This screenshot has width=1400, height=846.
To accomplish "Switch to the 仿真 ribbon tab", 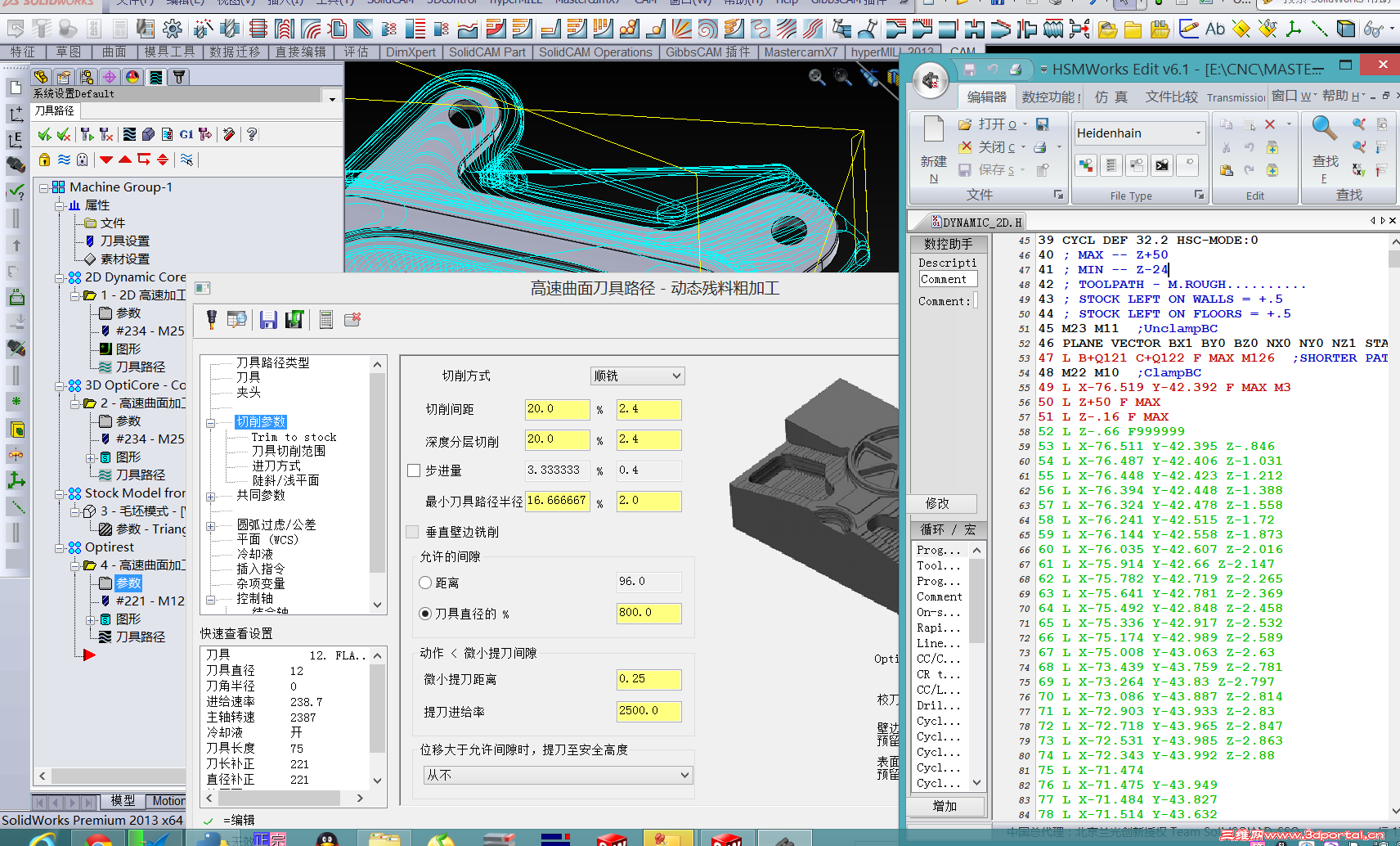I will 1111,97.
